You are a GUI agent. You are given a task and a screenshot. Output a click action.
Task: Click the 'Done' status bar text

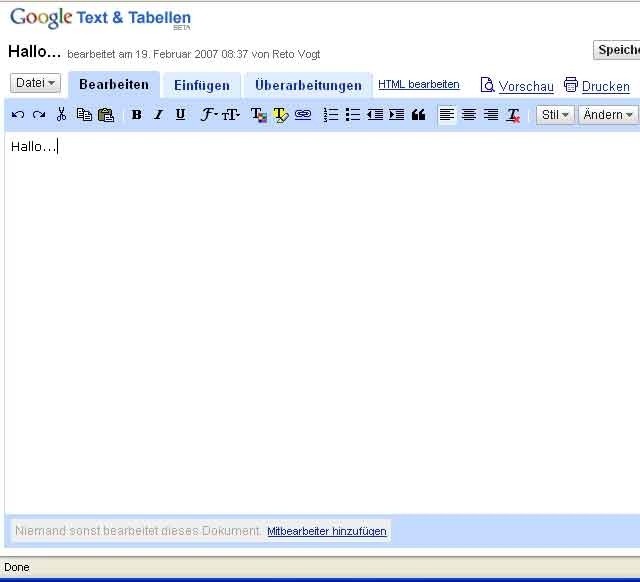pyautogui.click(x=17, y=567)
